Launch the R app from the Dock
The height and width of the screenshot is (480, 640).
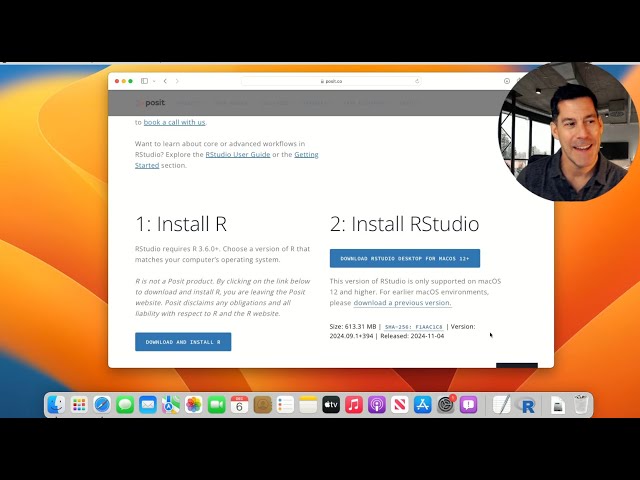pos(526,405)
